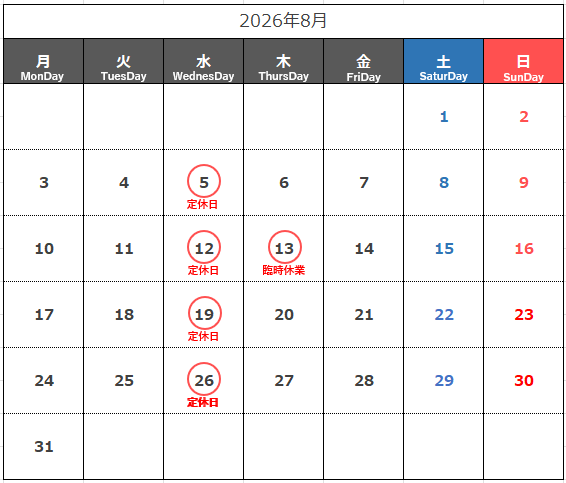
Task: Click the 定休日 label under date 12
Action: [203, 270]
